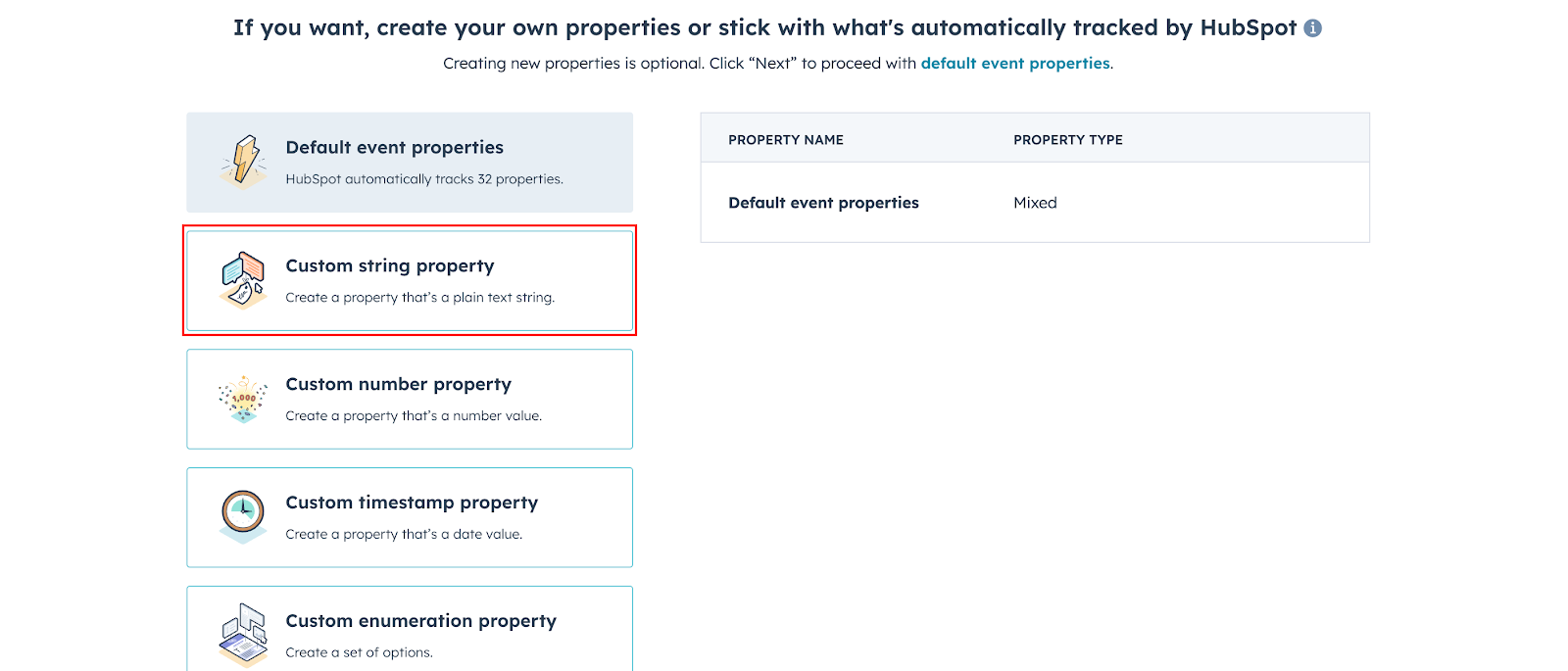Viewport: 1568px width, 671px height.
Task: Open the default event properties link
Action: [1015, 63]
